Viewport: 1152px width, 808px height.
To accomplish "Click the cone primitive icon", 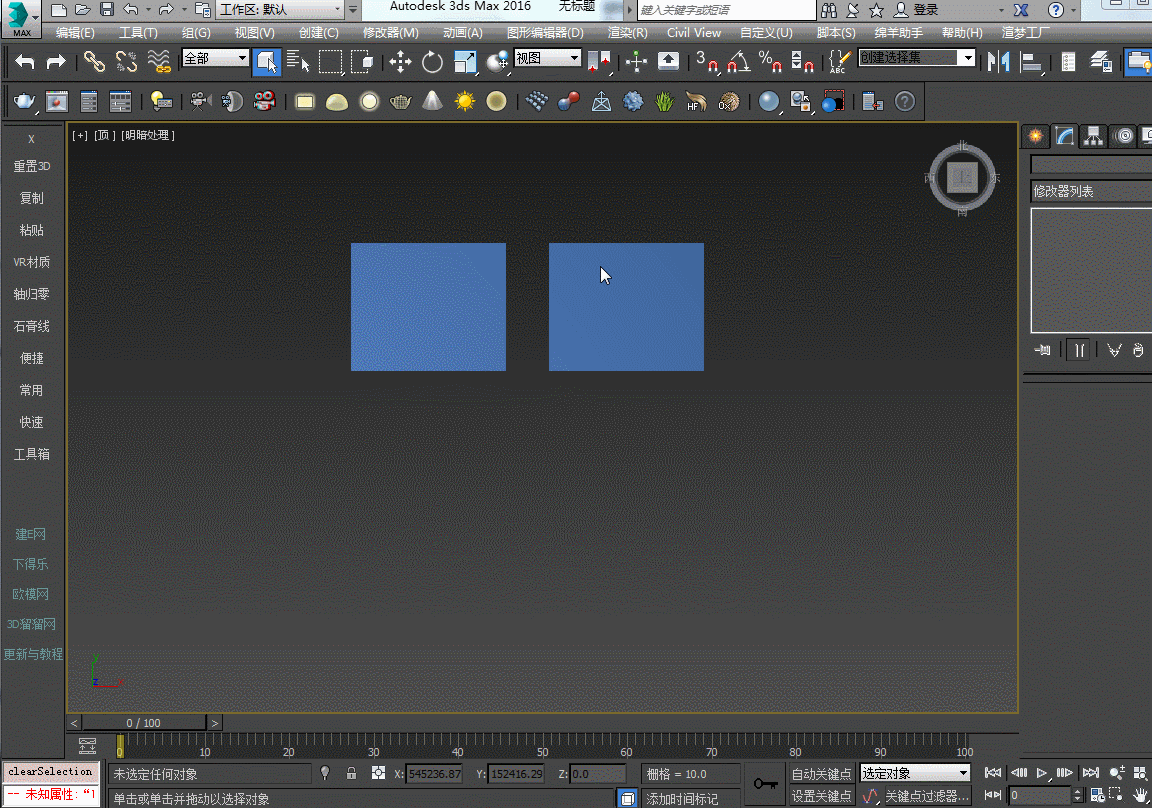I will (x=432, y=102).
